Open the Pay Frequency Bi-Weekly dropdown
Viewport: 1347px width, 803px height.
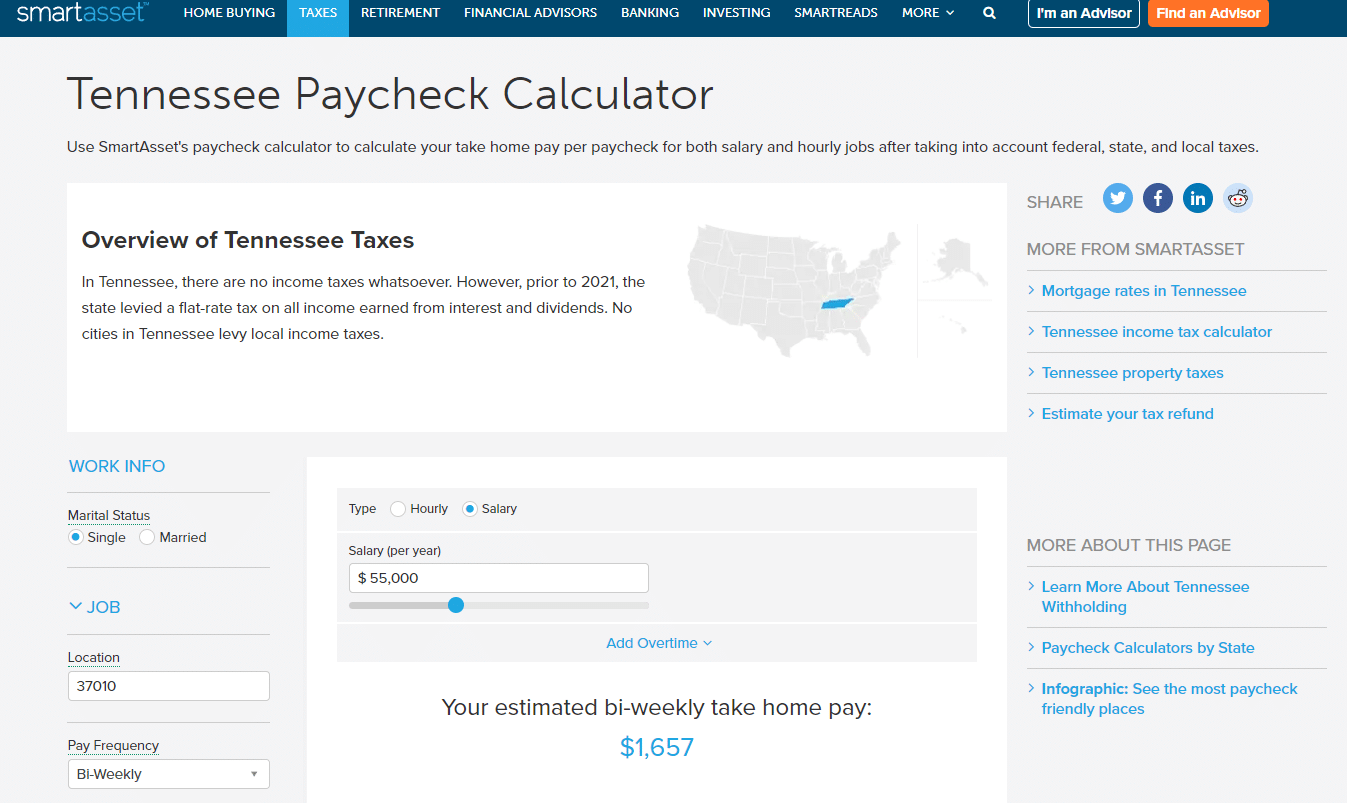[x=169, y=774]
